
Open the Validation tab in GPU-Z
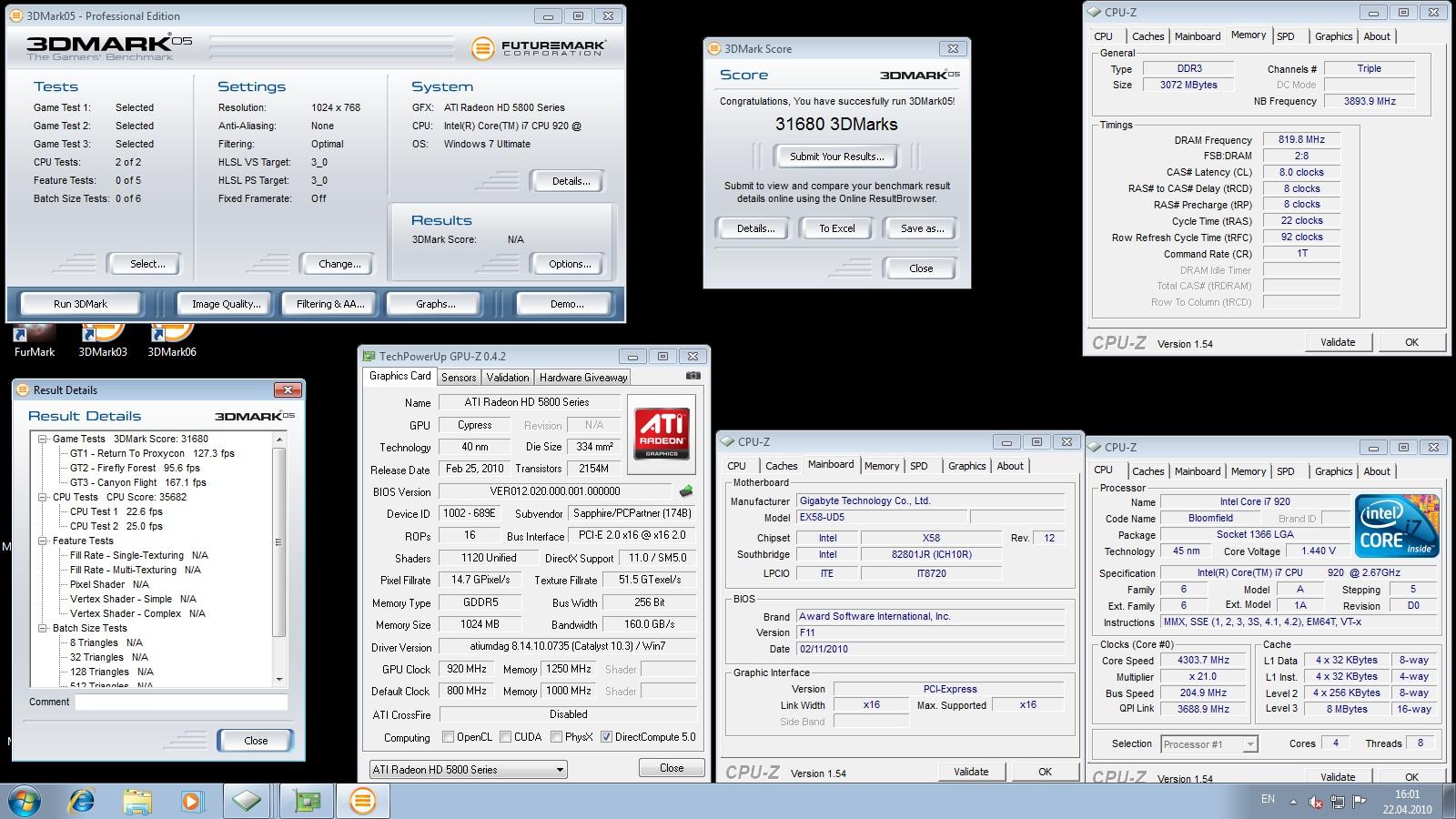pyautogui.click(x=508, y=378)
